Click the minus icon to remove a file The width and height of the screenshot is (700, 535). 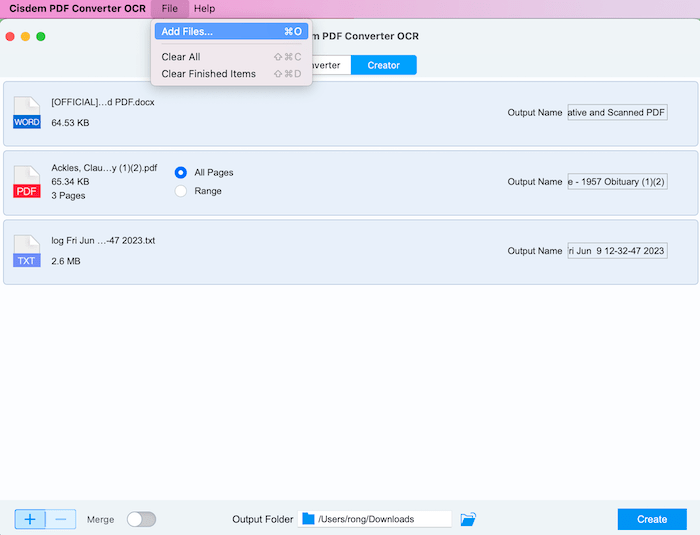61,519
